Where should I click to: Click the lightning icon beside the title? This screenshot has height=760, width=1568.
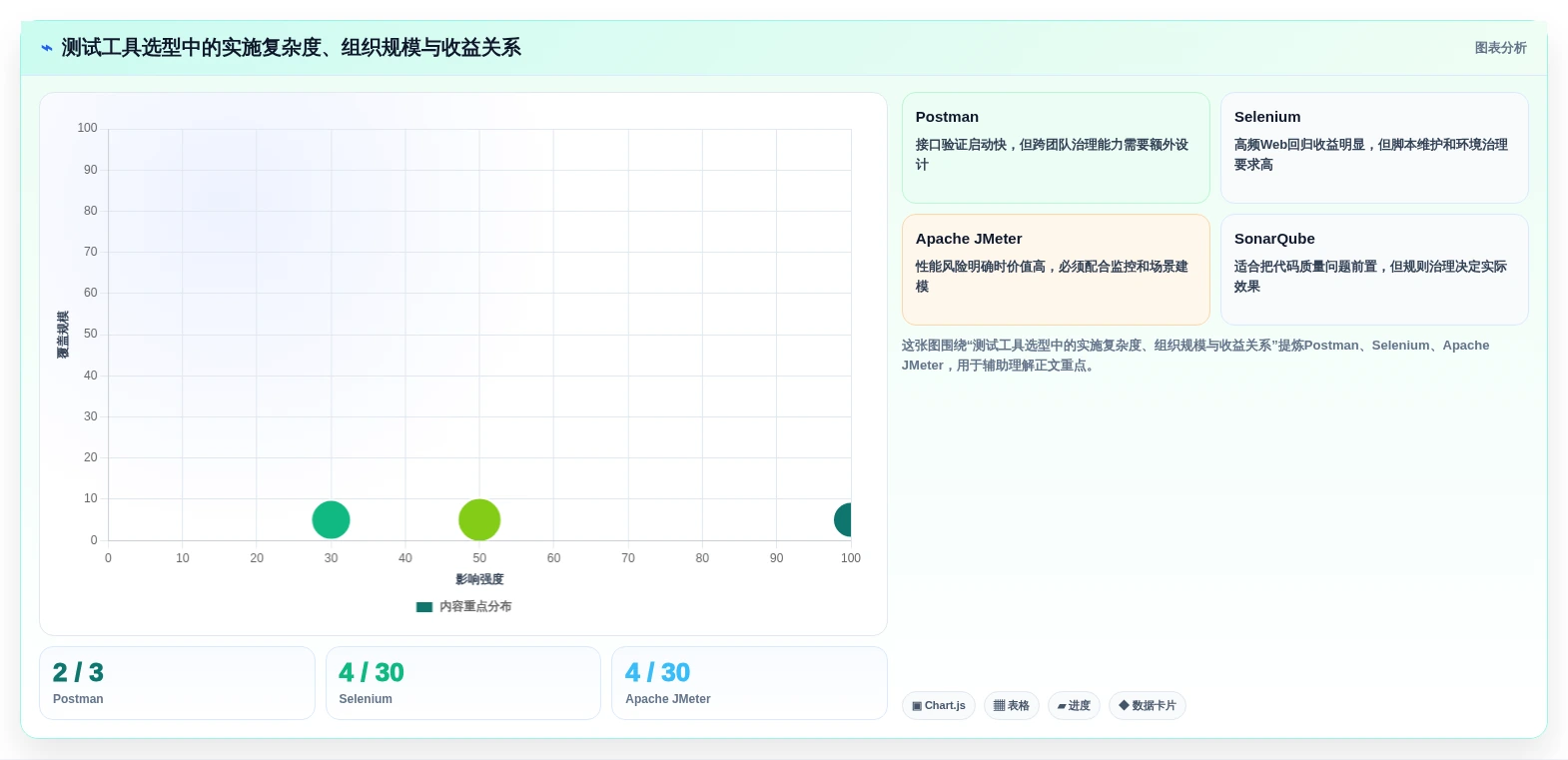(x=47, y=48)
